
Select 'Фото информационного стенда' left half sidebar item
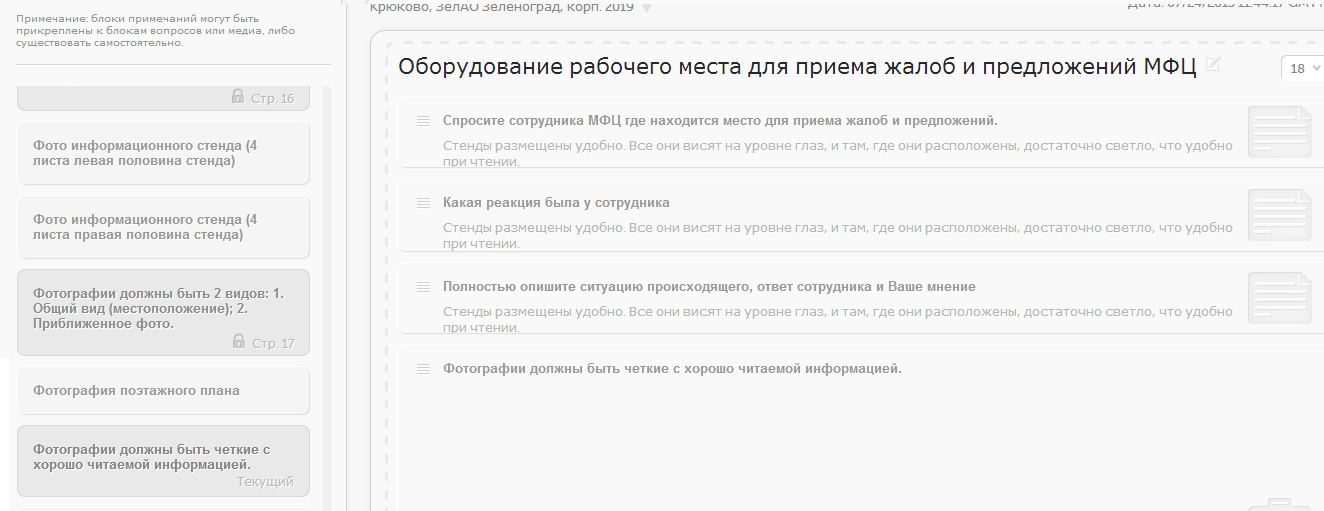164,153
